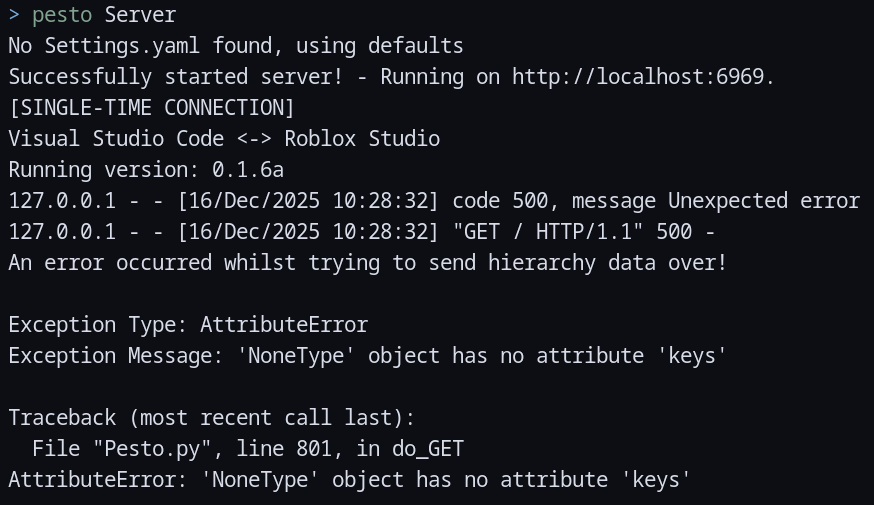Click the <-> arrow symbol
This screenshot has height=505, width=874.
pyautogui.click(x=254, y=139)
